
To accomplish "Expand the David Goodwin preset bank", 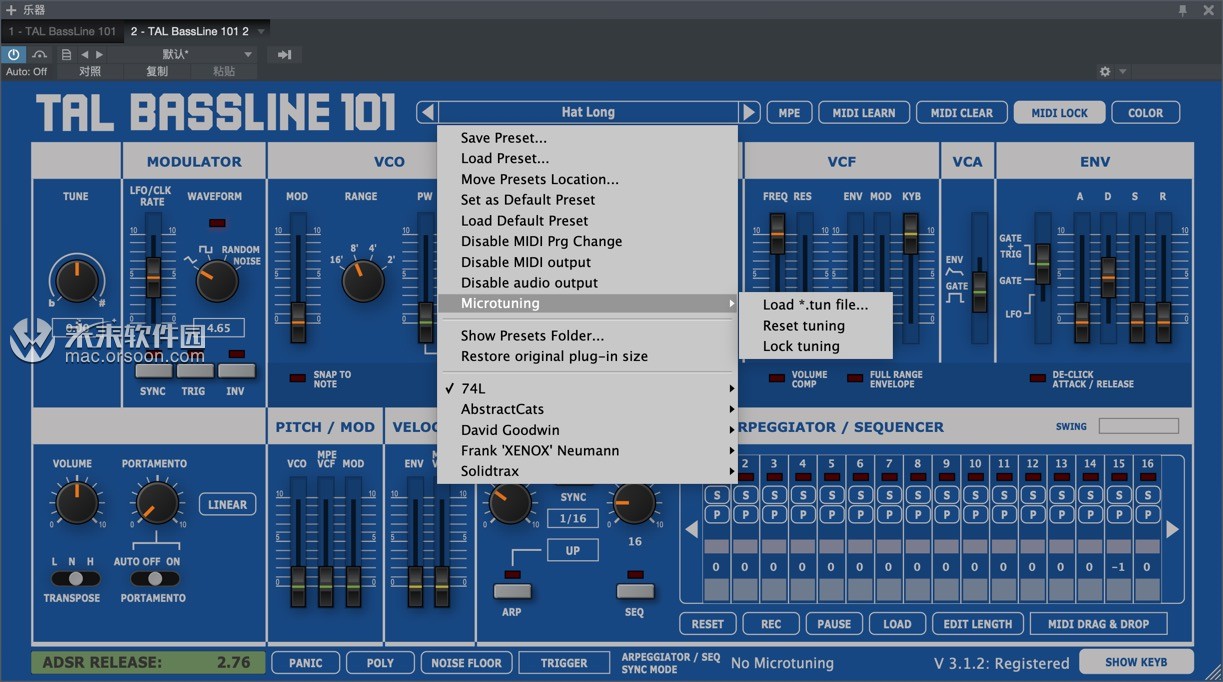I will click(x=587, y=430).
